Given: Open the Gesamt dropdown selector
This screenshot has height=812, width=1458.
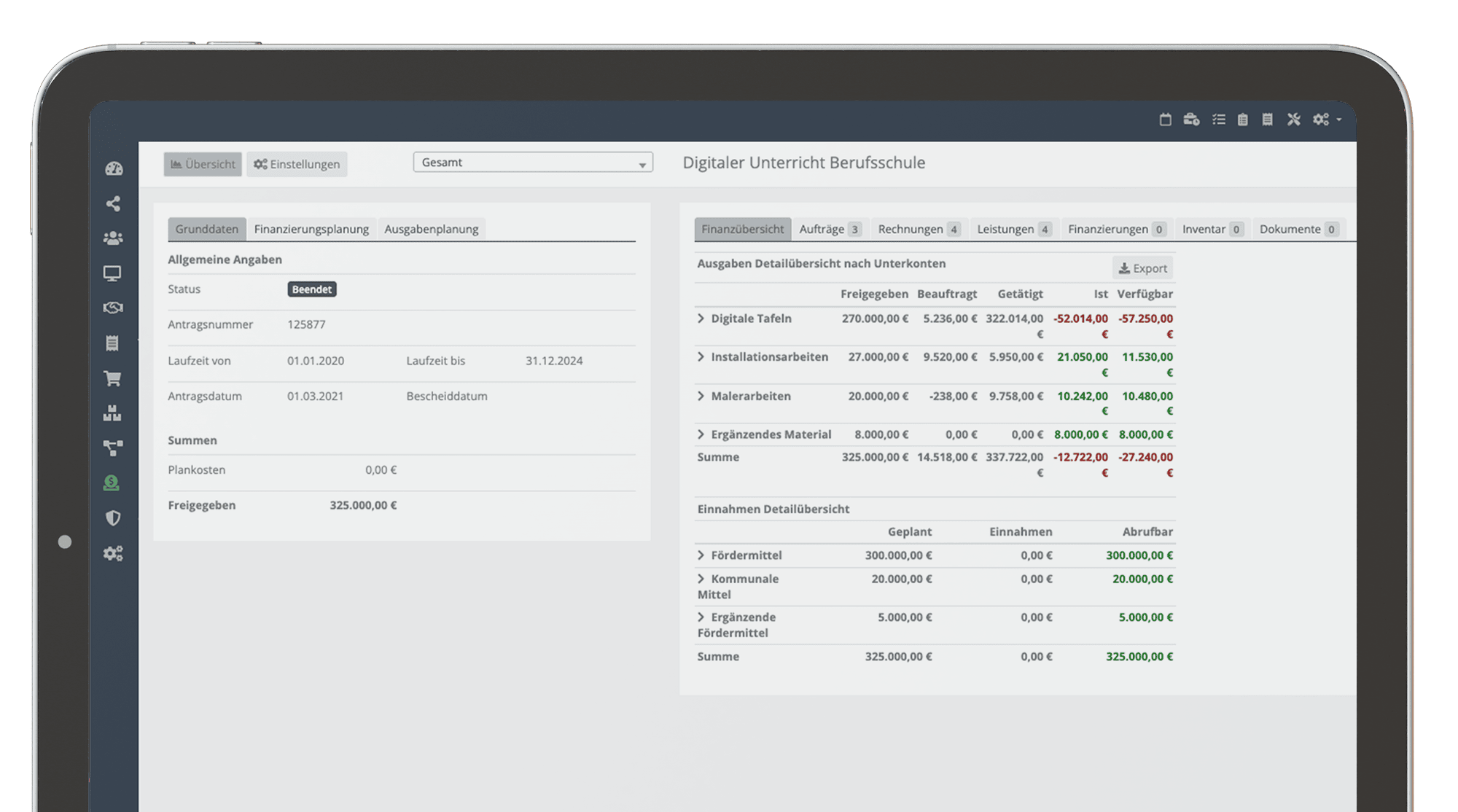Looking at the screenshot, I should pyautogui.click(x=532, y=163).
